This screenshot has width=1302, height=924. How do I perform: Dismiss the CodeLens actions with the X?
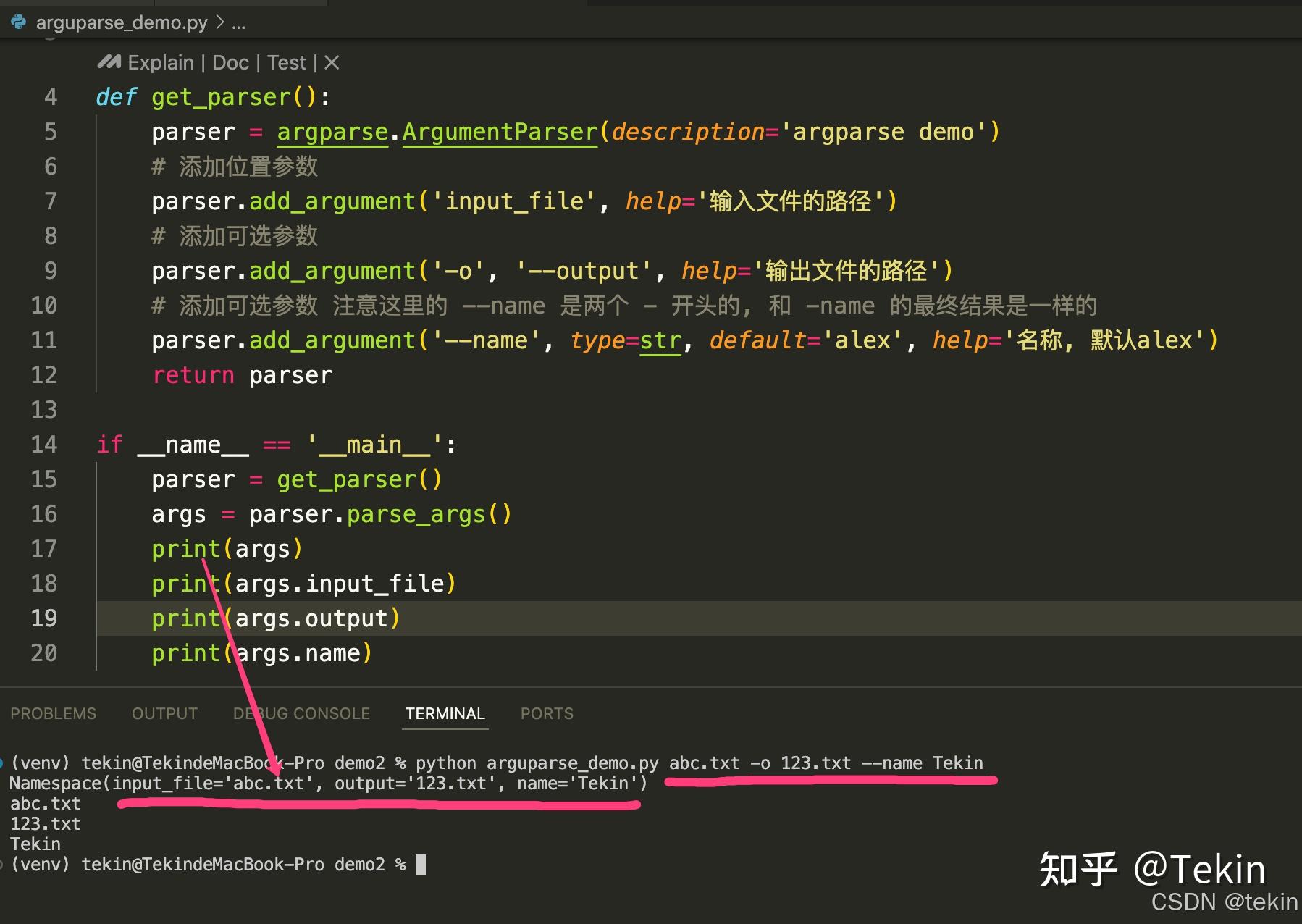332,62
